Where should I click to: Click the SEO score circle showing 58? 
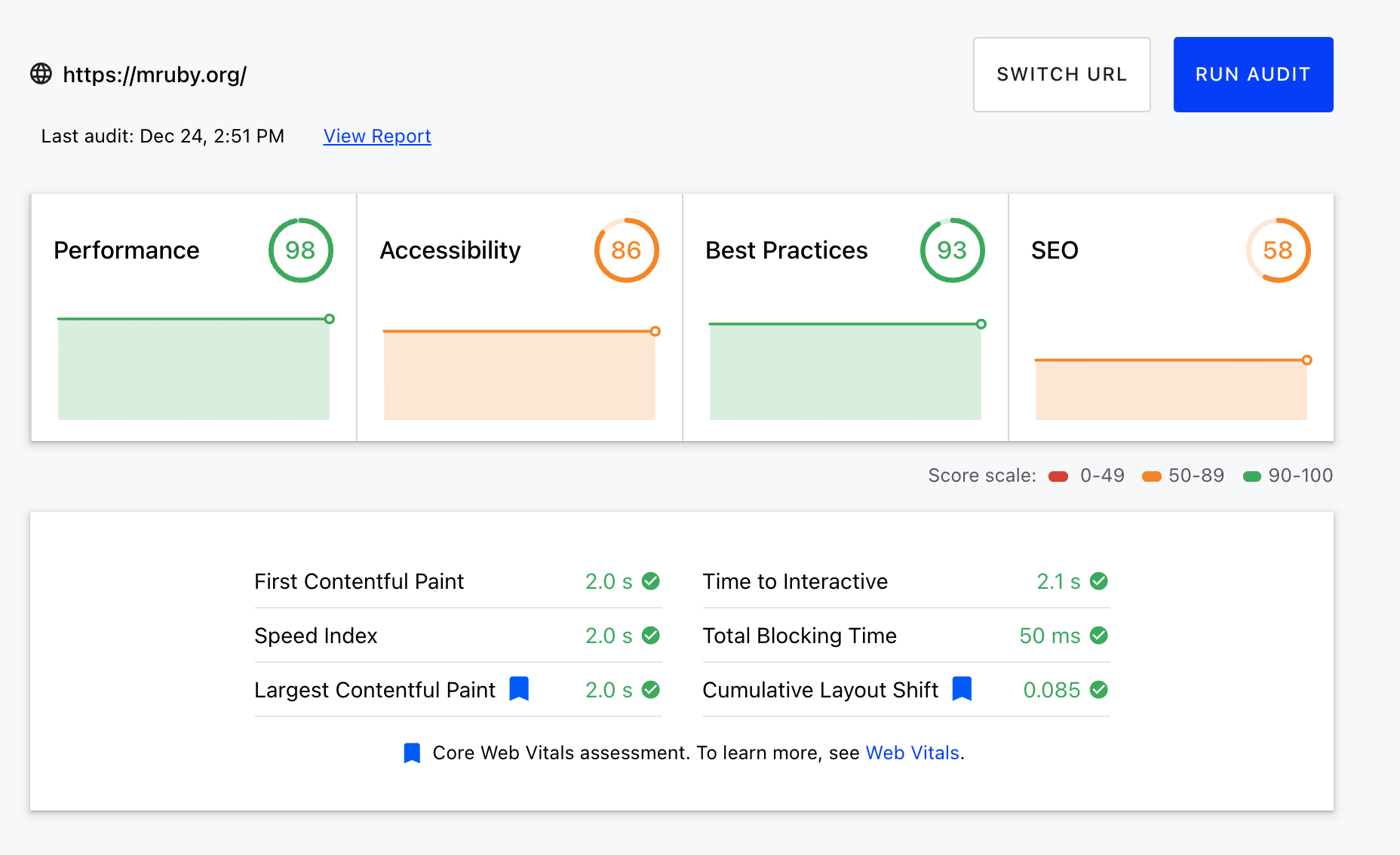point(1278,250)
